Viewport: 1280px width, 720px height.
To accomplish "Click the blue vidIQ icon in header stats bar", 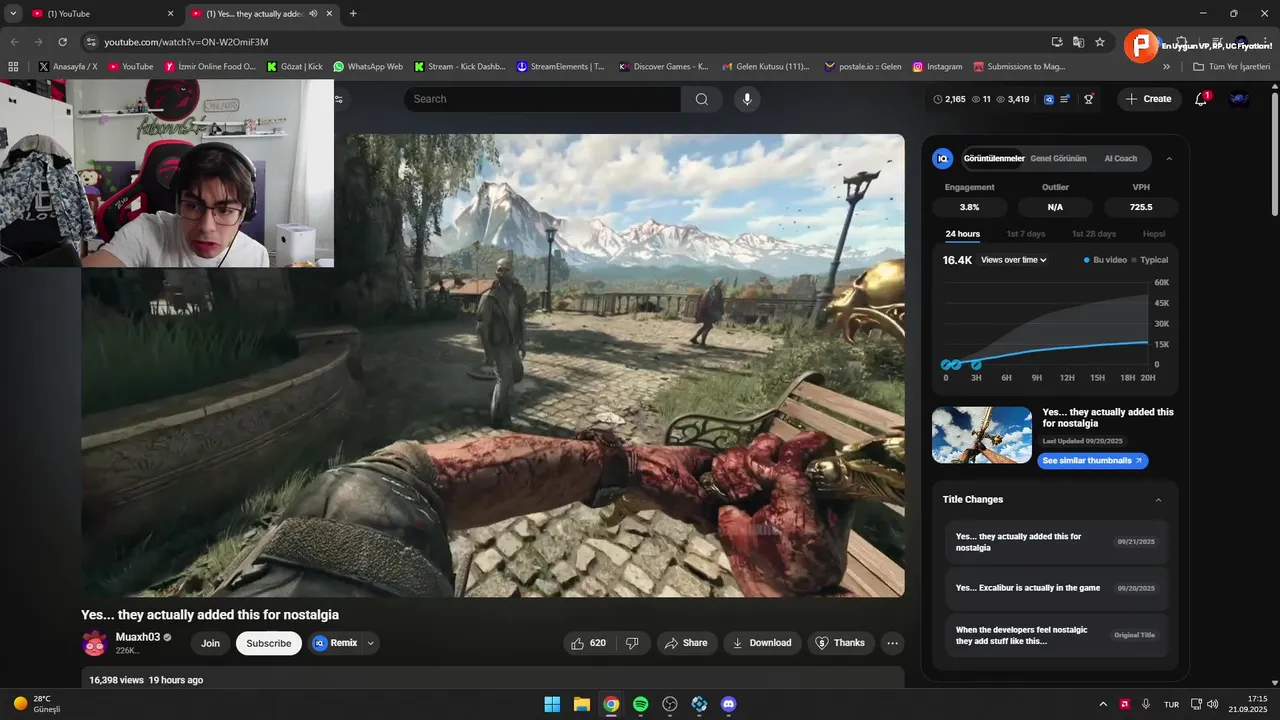I will [x=1049, y=99].
